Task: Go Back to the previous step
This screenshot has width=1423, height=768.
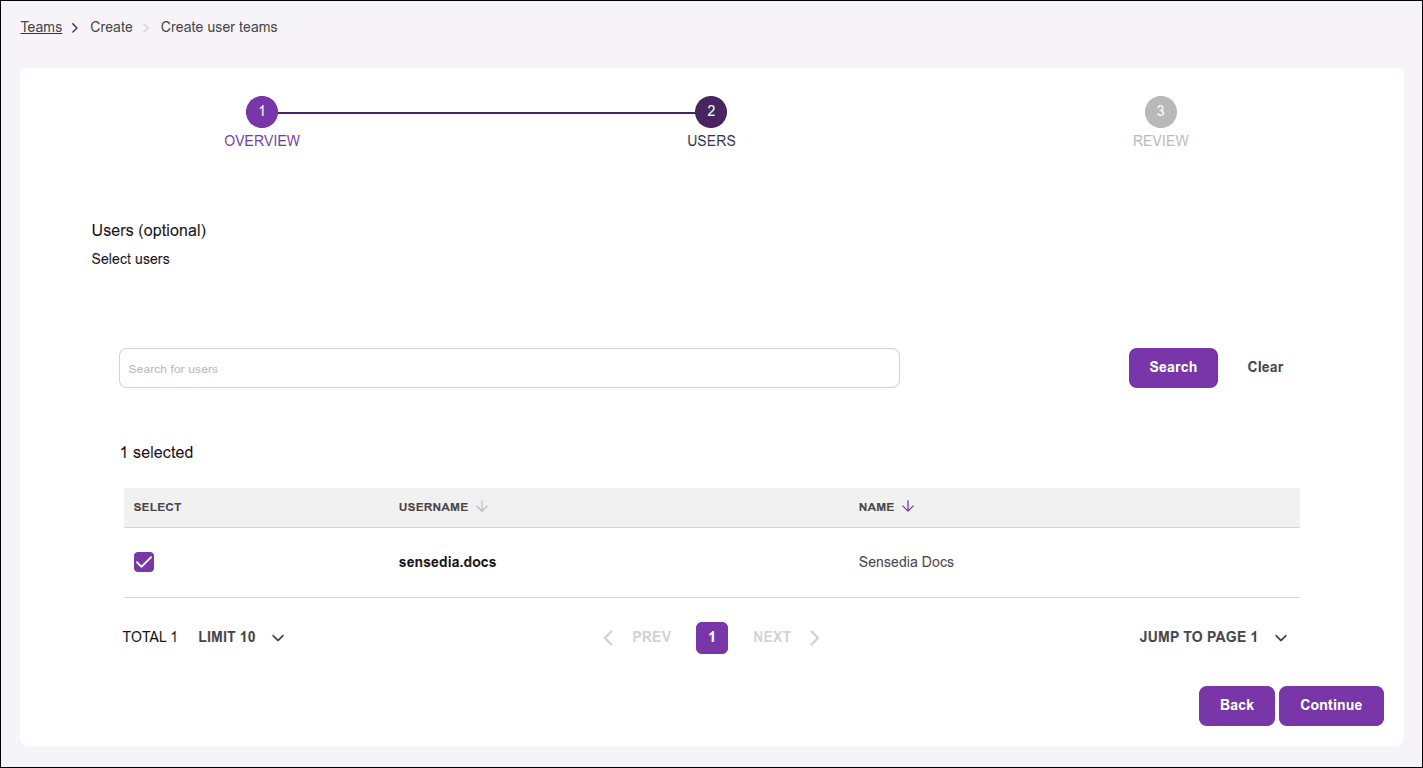Action: point(1236,705)
